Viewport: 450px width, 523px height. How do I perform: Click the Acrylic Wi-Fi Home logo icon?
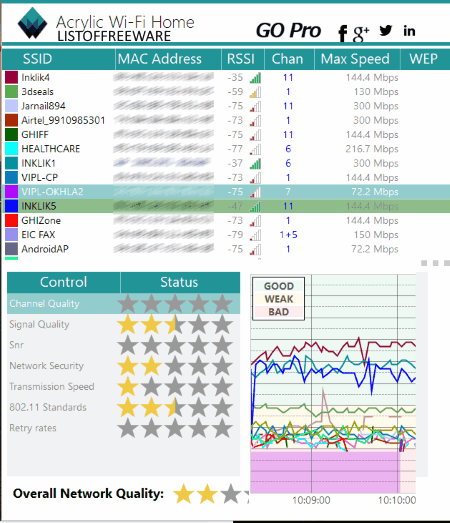[32, 23]
